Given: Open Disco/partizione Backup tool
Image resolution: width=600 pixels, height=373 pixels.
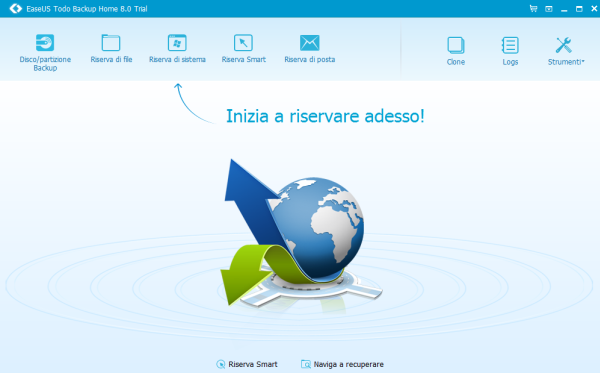Looking at the screenshot, I should click(x=45, y=53).
